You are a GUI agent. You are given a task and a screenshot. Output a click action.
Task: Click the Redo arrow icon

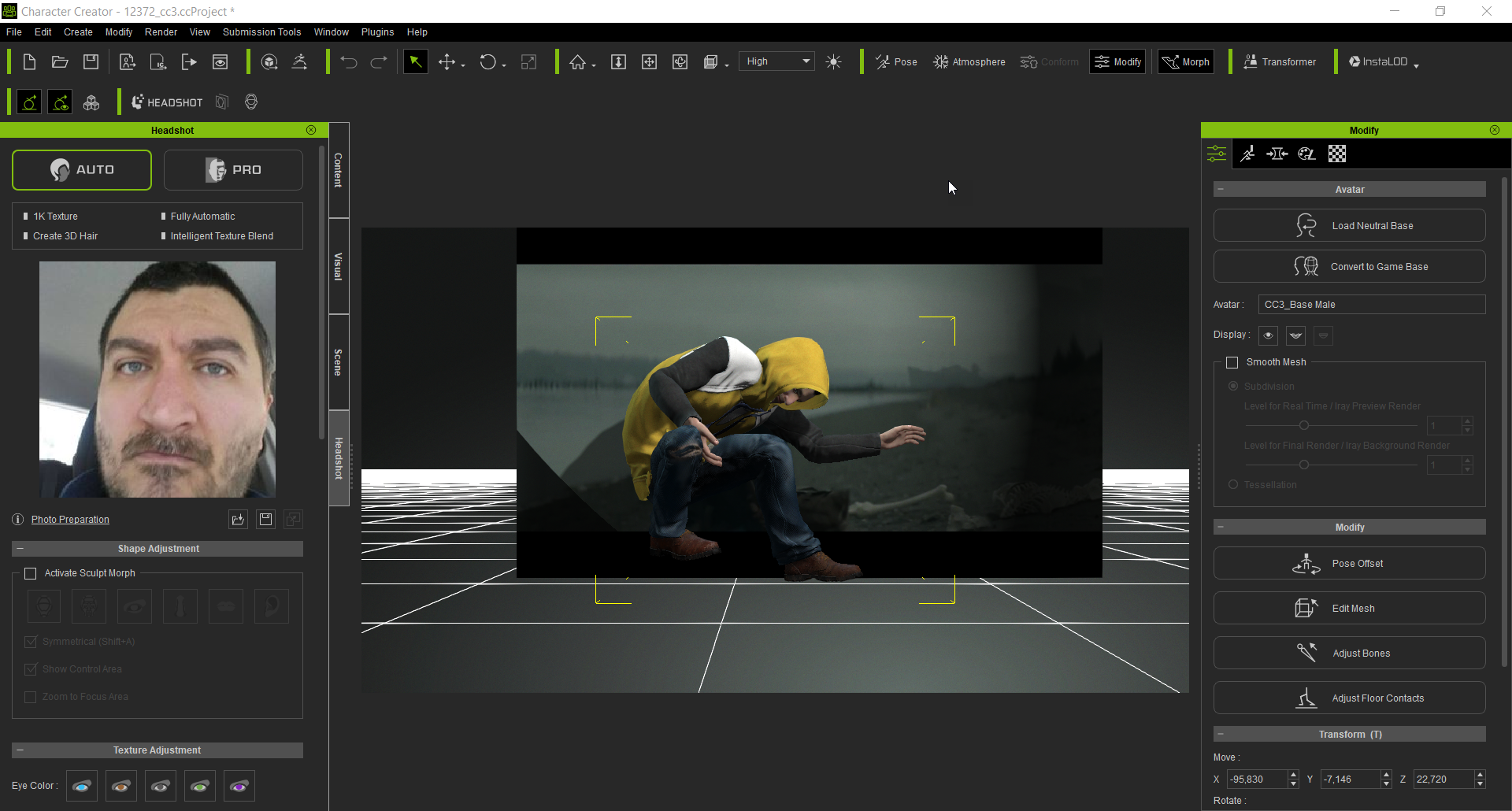tap(379, 62)
